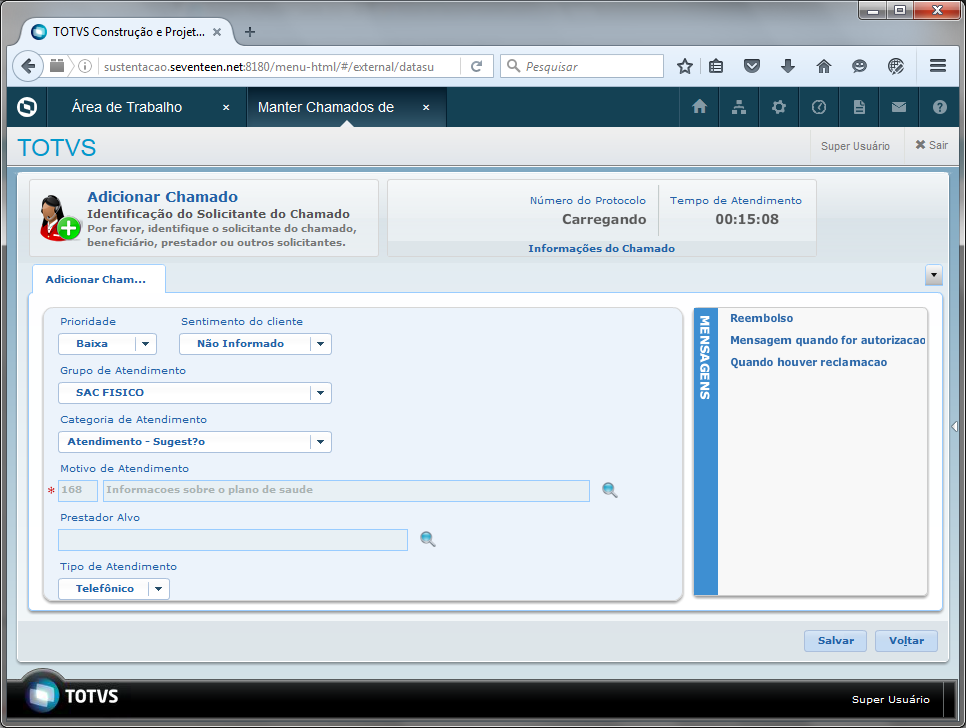Click the Tempo de Atendimento timer 00:15:08
Viewport: 966px width, 728px height.
tap(747, 219)
